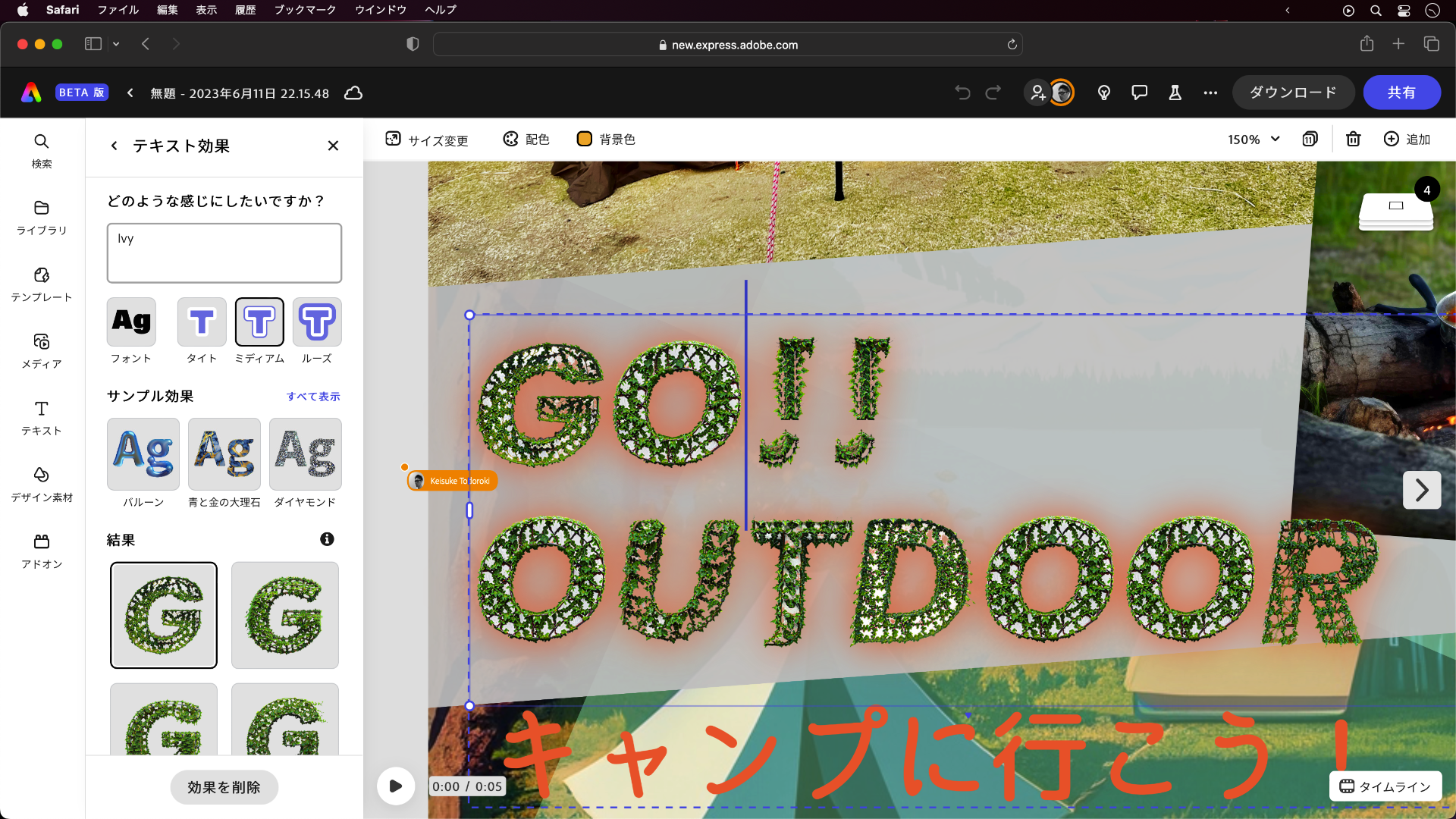Image resolution: width=1456 pixels, height=819 pixels.
Task: Delete the page with the trash icon
Action: tap(1353, 139)
